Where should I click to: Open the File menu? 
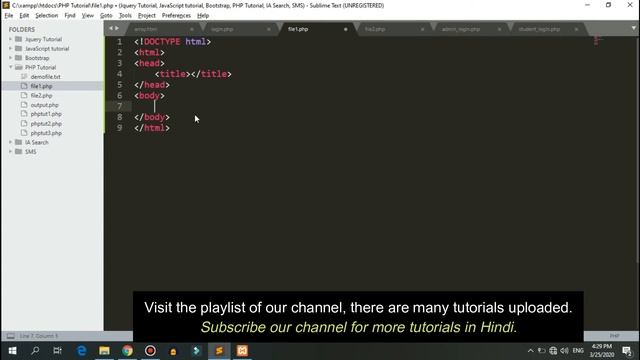click(9, 16)
